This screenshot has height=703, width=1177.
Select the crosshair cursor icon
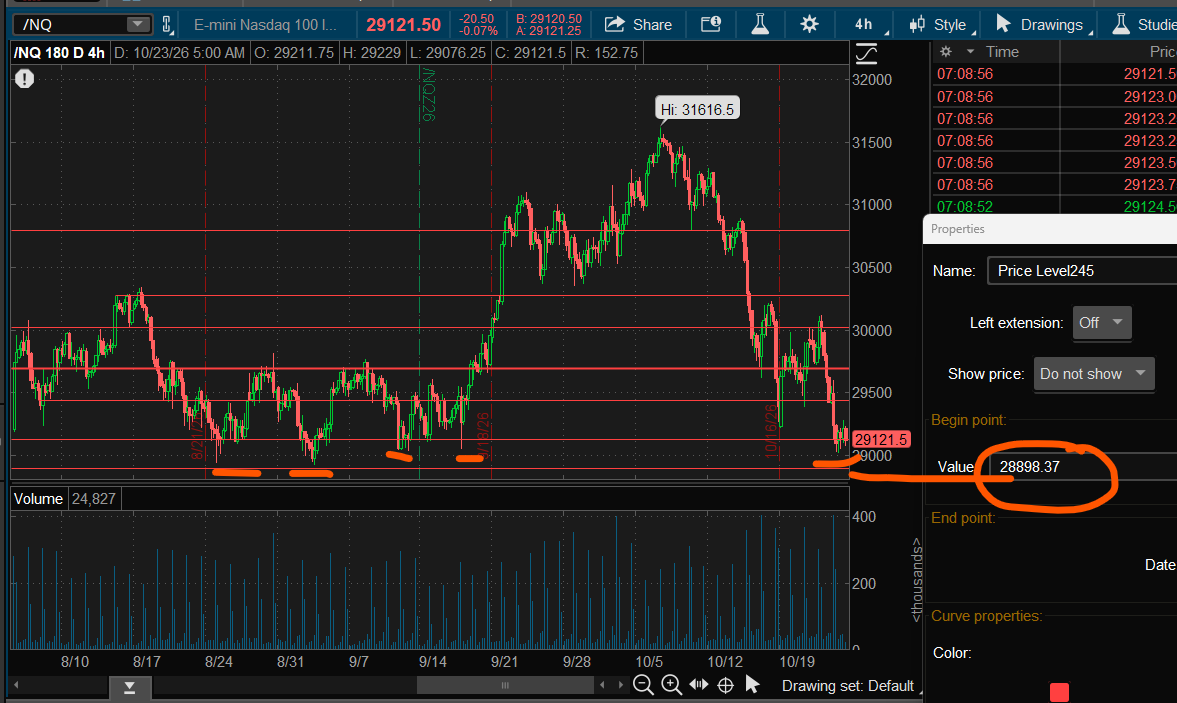726,685
